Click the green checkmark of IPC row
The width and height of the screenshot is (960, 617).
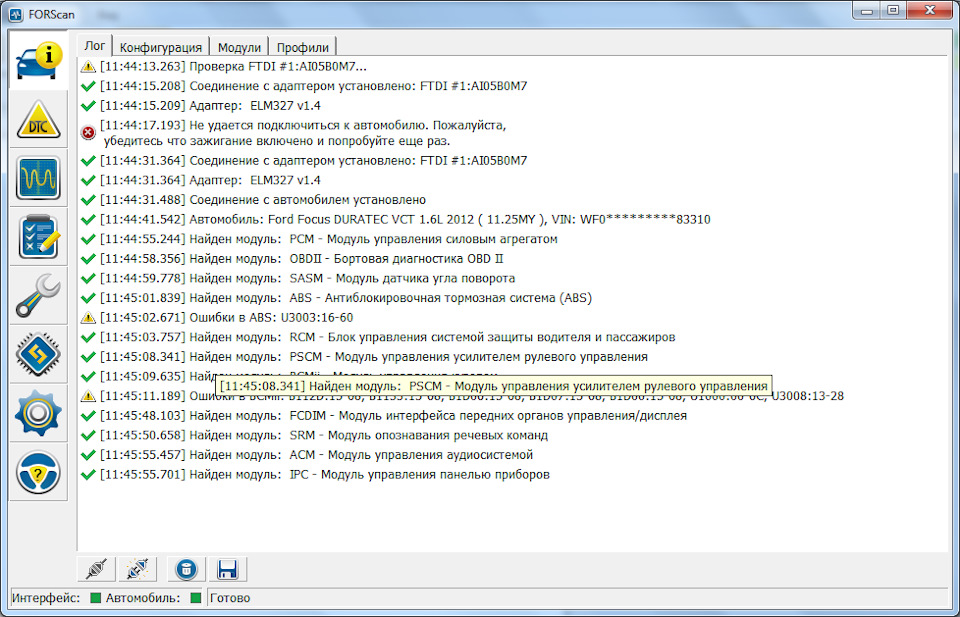(x=88, y=474)
